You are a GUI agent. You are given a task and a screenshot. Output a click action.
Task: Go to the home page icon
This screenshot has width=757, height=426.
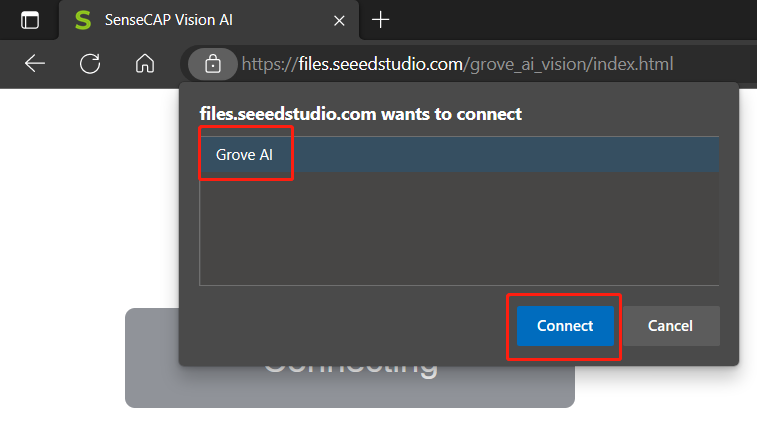pos(145,64)
